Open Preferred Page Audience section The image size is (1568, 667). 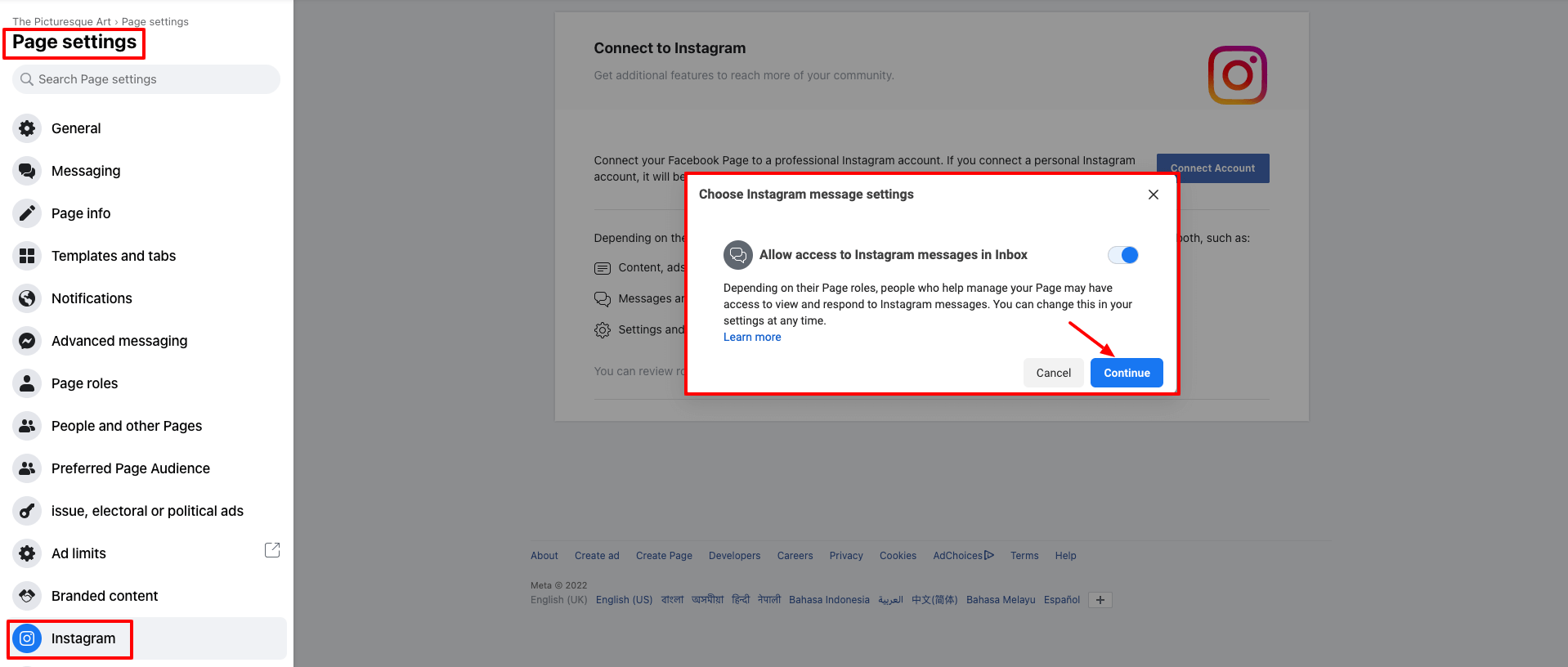(x=146, y=468)
